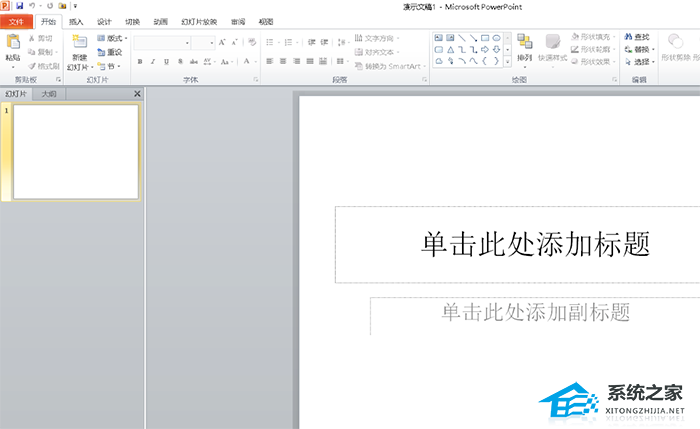Switch to the Outline (大纲) pane tab
Viewport: 700px width, 429px height.
(x=48, y=94)
